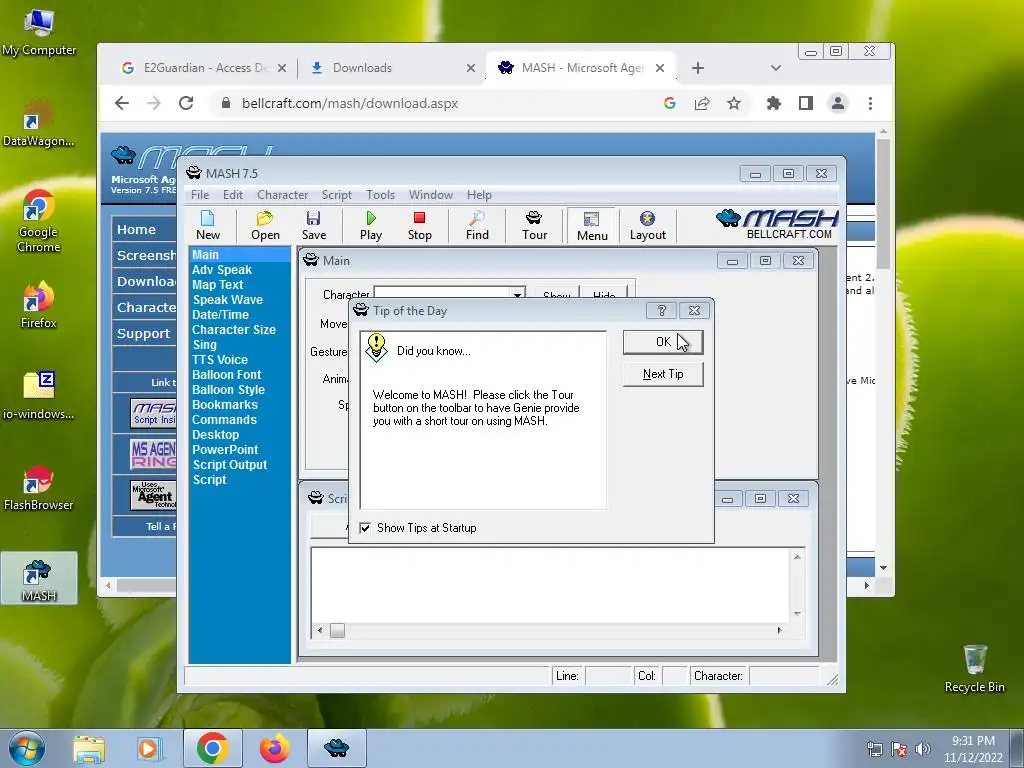Screen dimensions: 1024x768
Task: Select the Recycle Bin icon
Action: [x=974, y=669]
